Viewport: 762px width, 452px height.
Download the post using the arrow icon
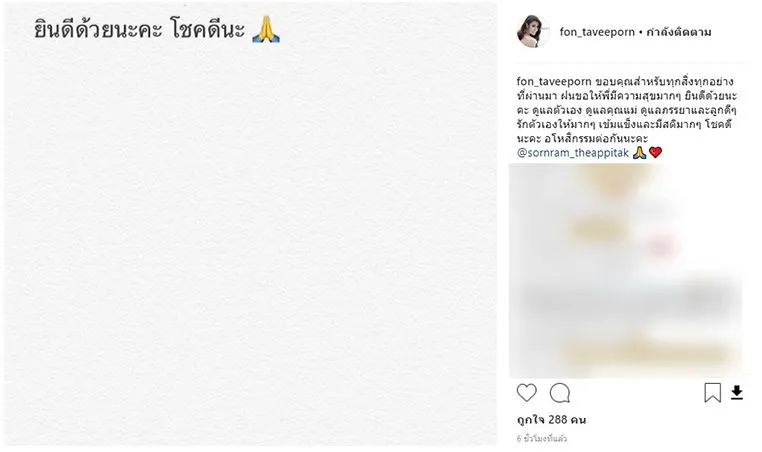737,393
